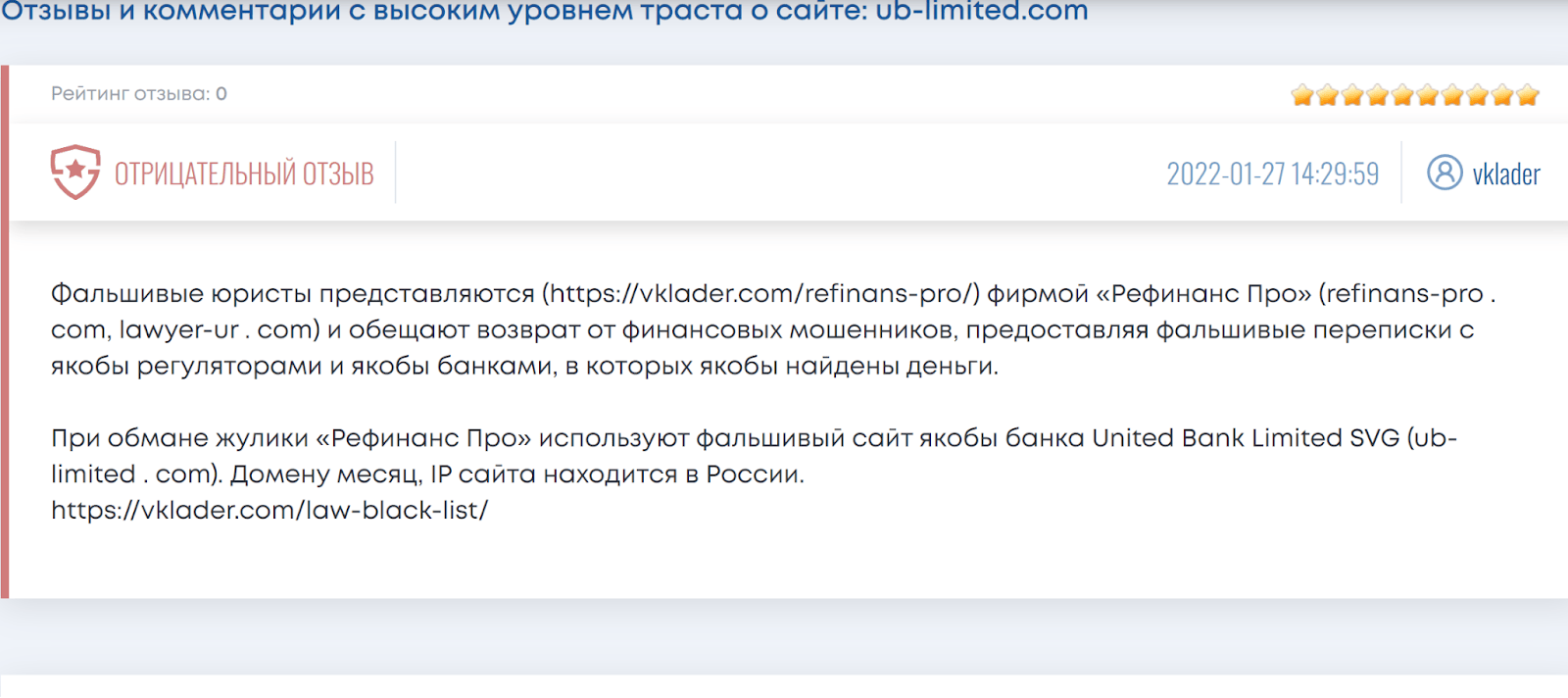Viewport: 1568px width, 698px height.
Task: Select the fifth rating star
Action: [1402, 95]
